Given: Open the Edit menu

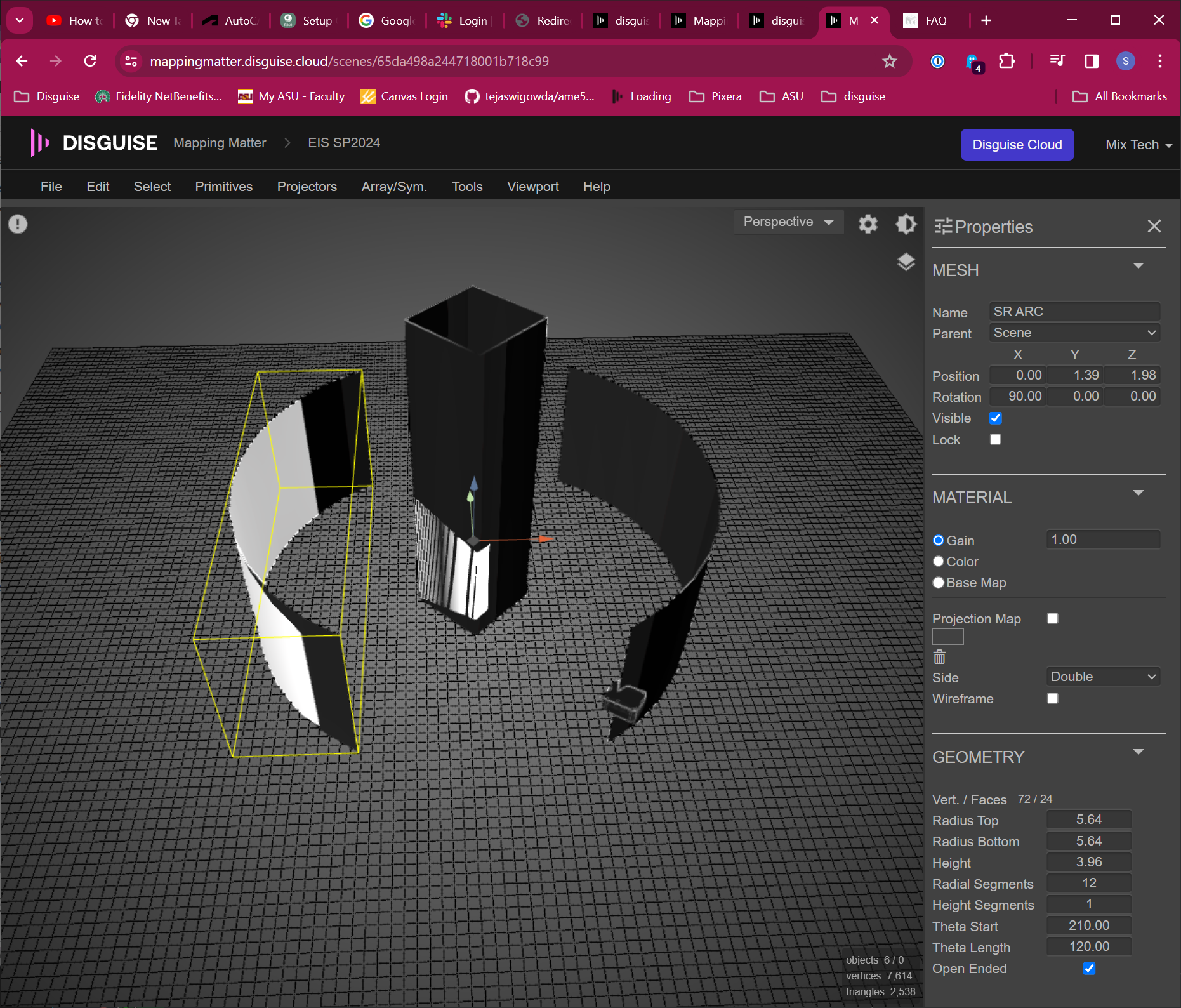Looking at the screenshot, I should [98, 187].
